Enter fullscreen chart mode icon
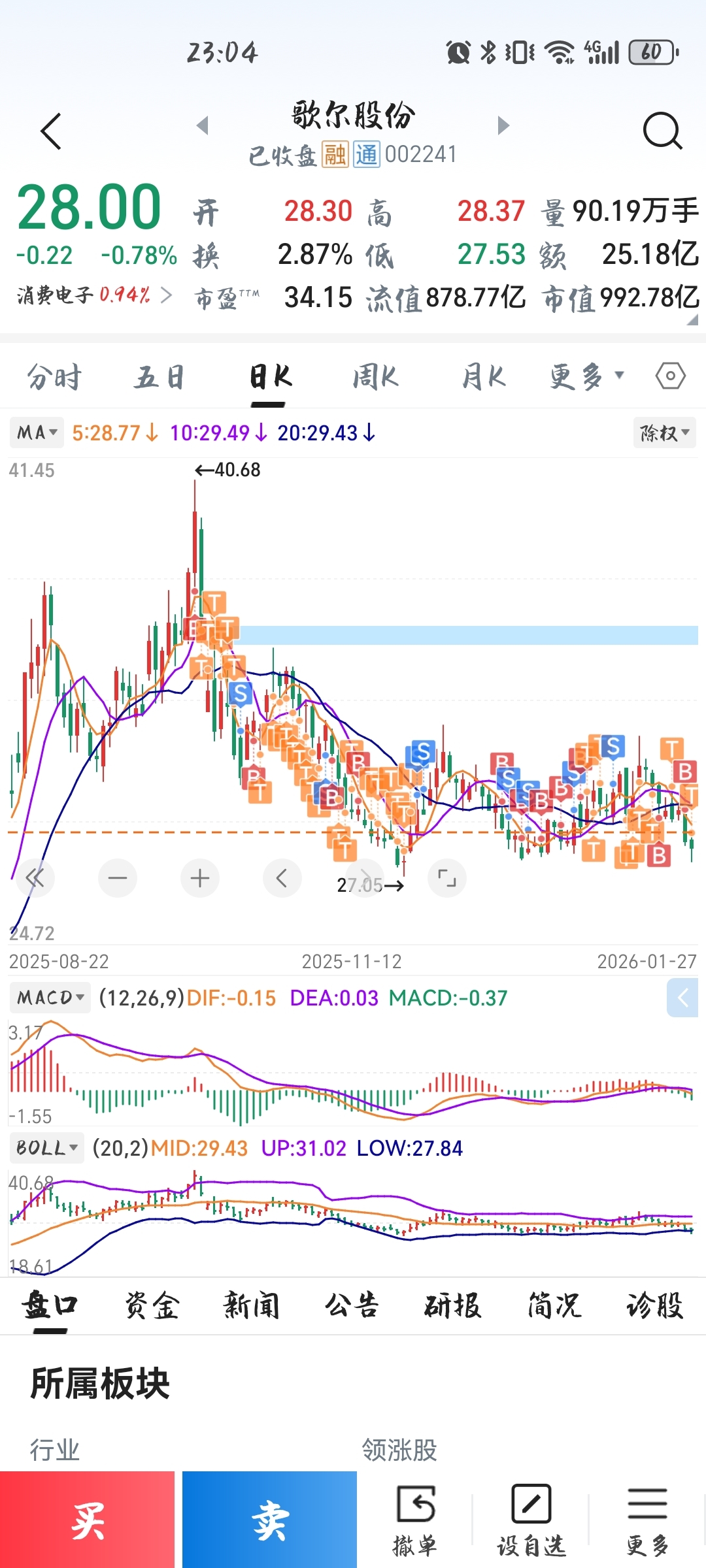Screen dimensions: 706x1568 point(447,878)
